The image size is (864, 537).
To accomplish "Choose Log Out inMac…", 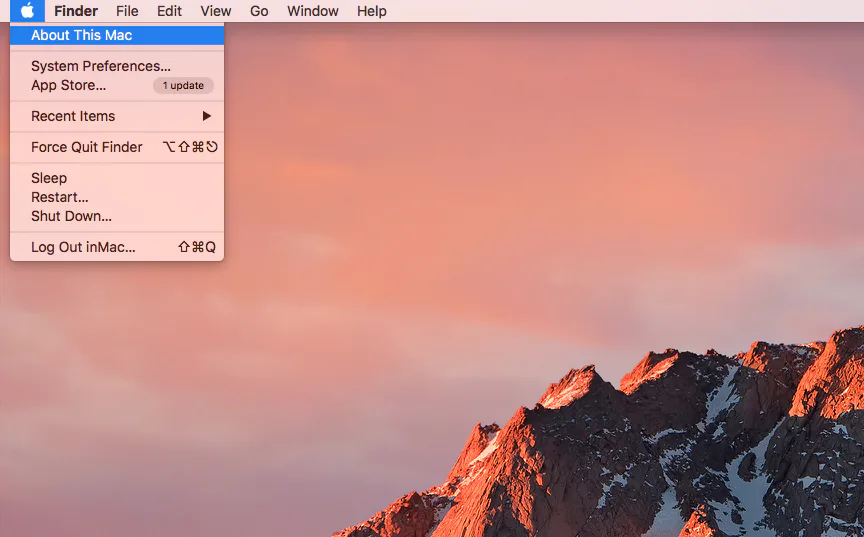I will (117, 247).
